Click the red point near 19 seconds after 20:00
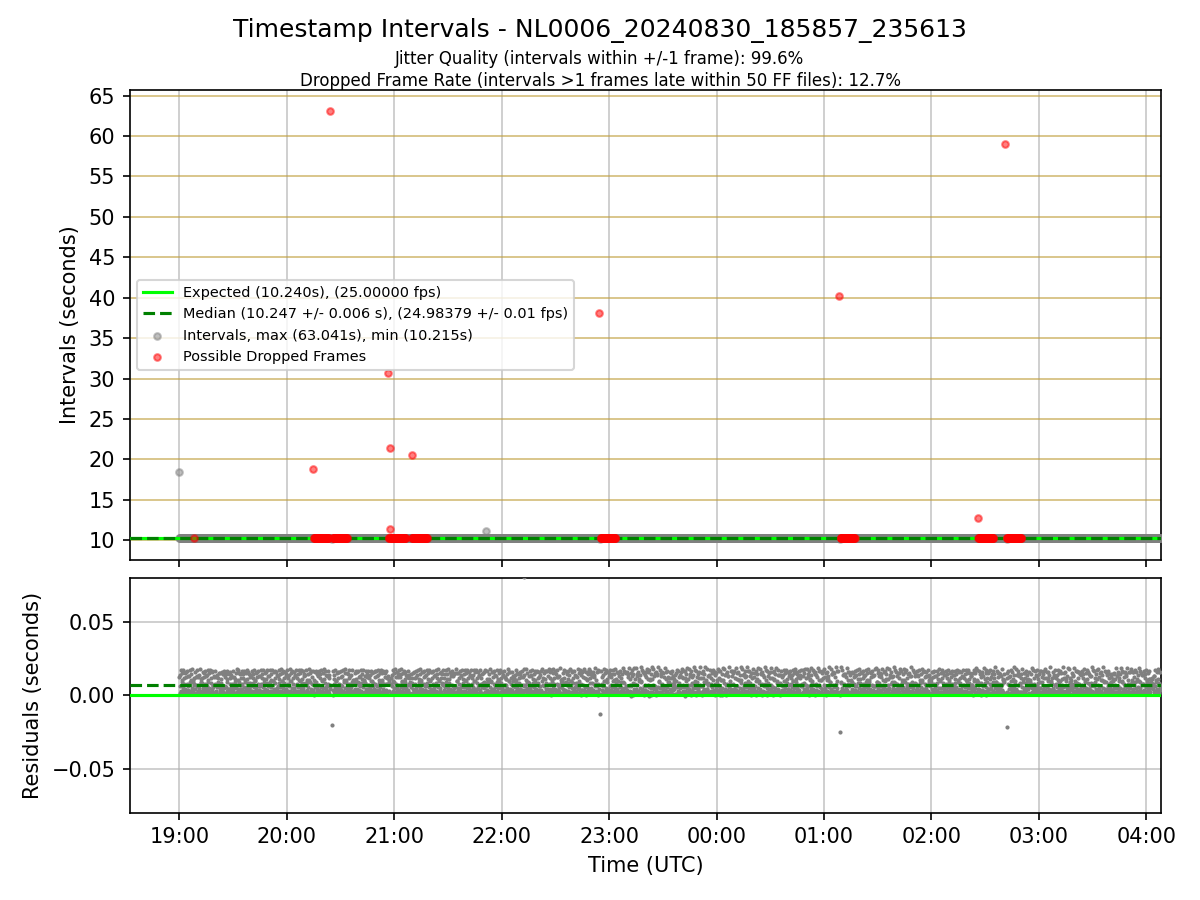 tap(313, 469)
